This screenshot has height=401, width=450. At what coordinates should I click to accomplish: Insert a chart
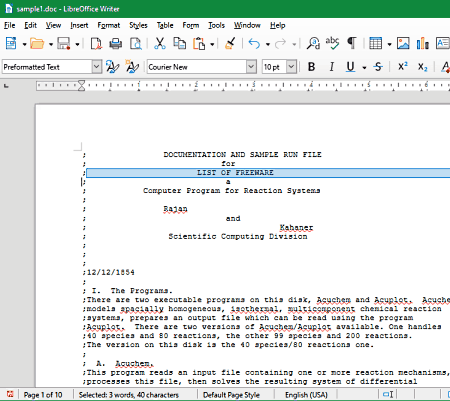point(423,43)
